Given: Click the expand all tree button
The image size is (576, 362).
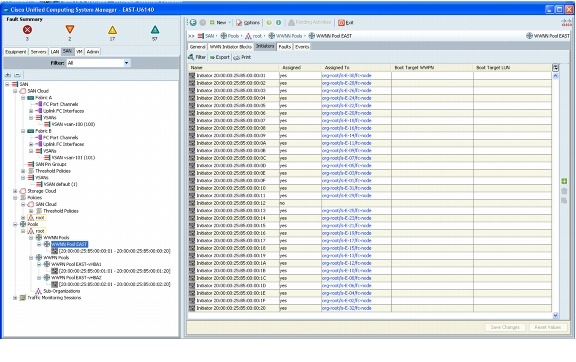Looking at the screenshot, I should click(x=8, y=75).
